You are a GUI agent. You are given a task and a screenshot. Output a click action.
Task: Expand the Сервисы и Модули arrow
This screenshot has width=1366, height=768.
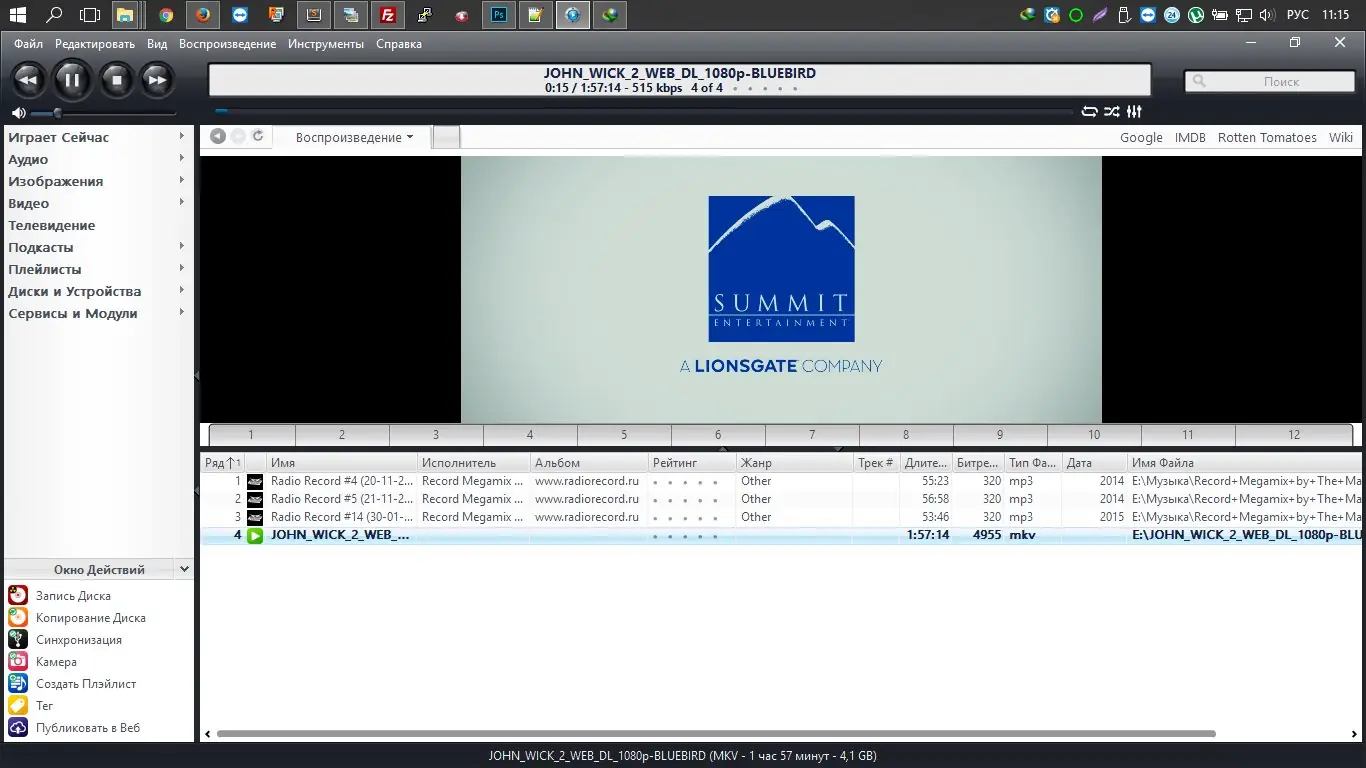[182, 313]
